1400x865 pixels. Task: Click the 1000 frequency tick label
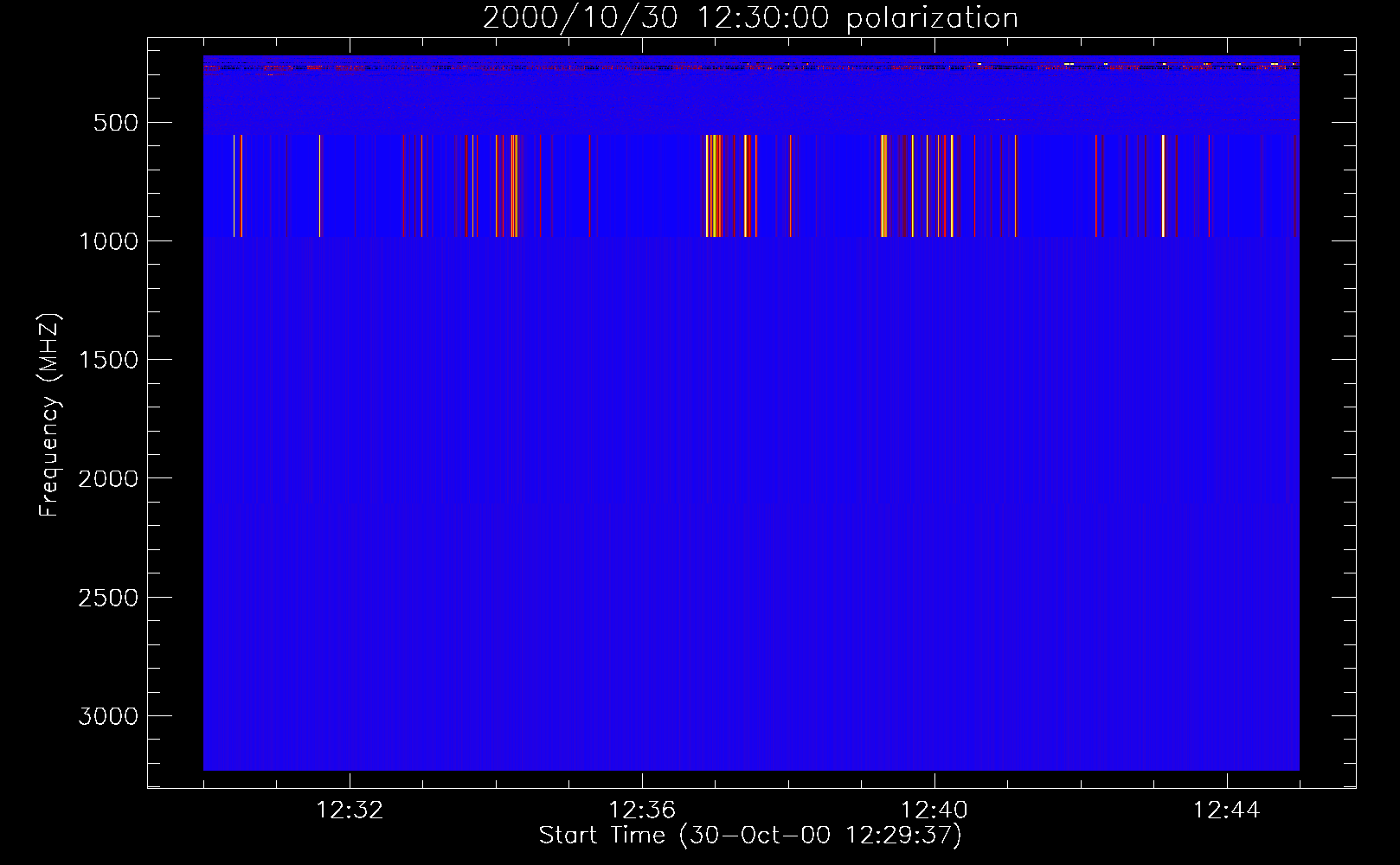[108, 241]
